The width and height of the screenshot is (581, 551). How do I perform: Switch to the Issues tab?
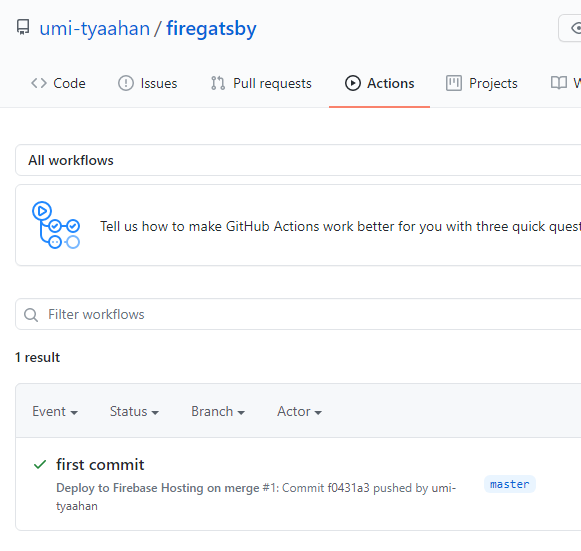[147, 83]
